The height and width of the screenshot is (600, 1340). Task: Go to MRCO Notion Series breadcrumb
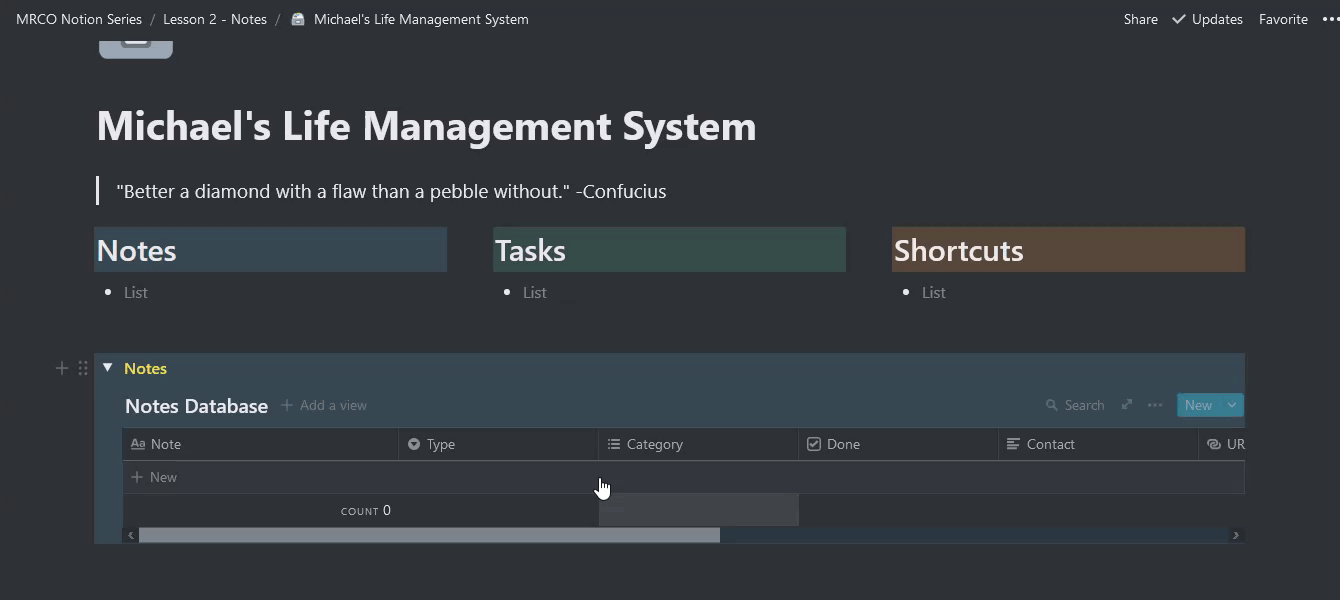tap(79, 19)
